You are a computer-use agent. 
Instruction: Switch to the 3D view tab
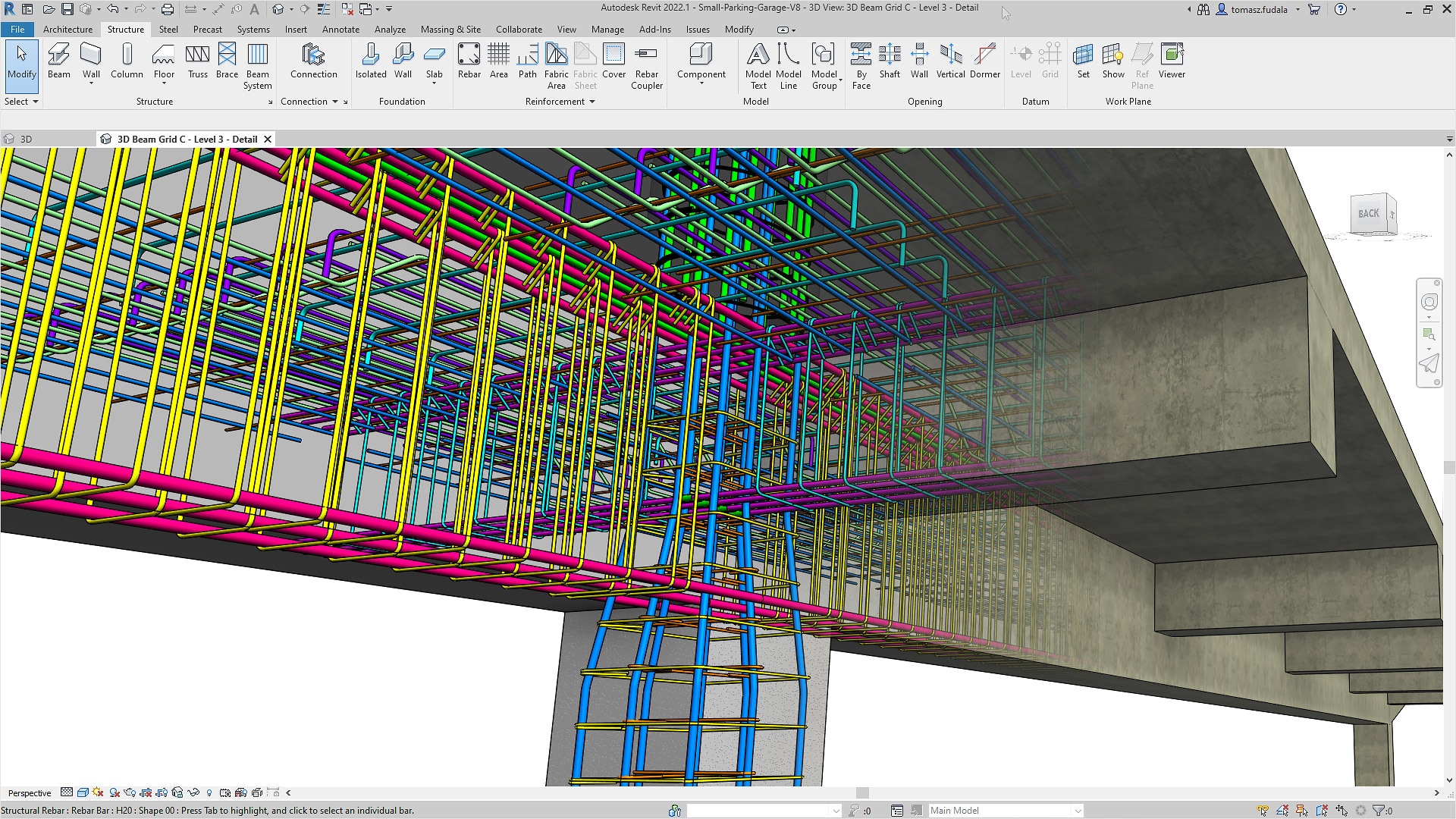(x=26, y=140)
